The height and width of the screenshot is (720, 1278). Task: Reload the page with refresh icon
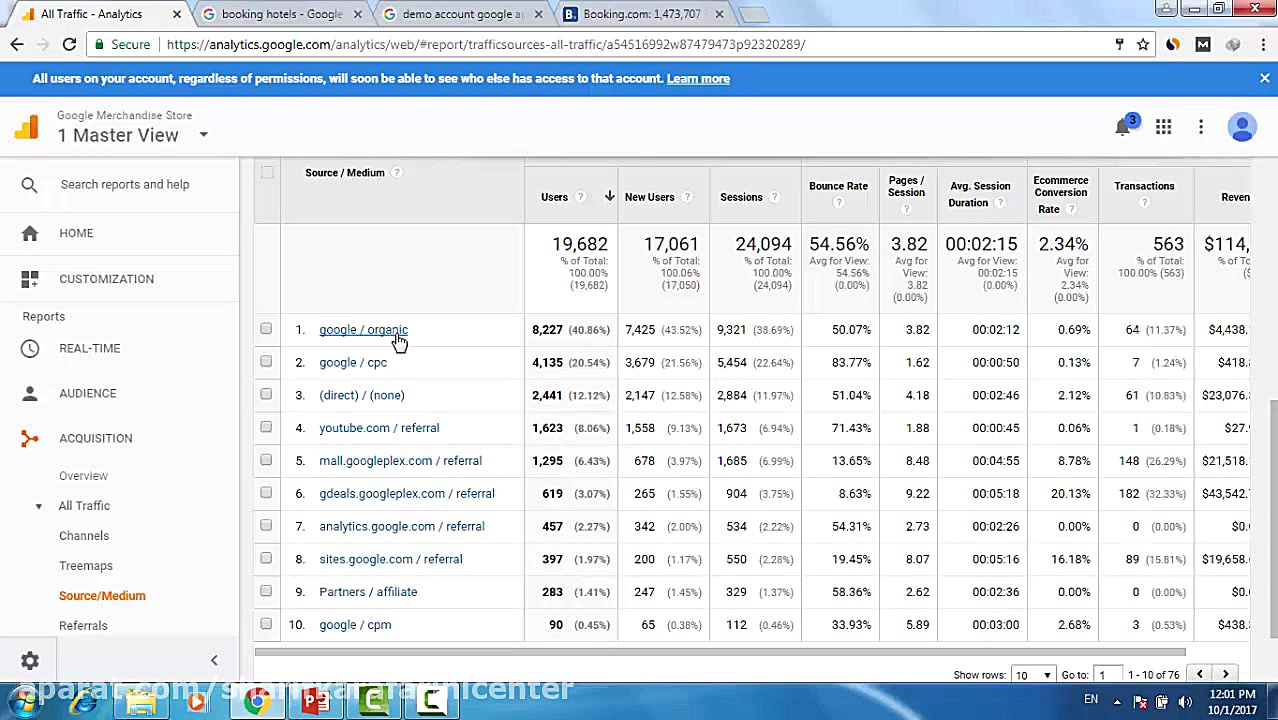(x=69, y=44)
